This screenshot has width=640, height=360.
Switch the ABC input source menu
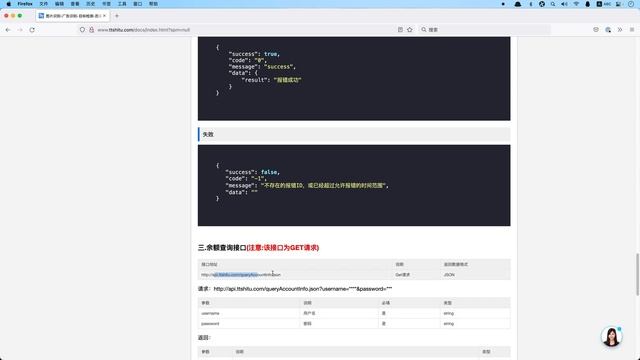604,4
